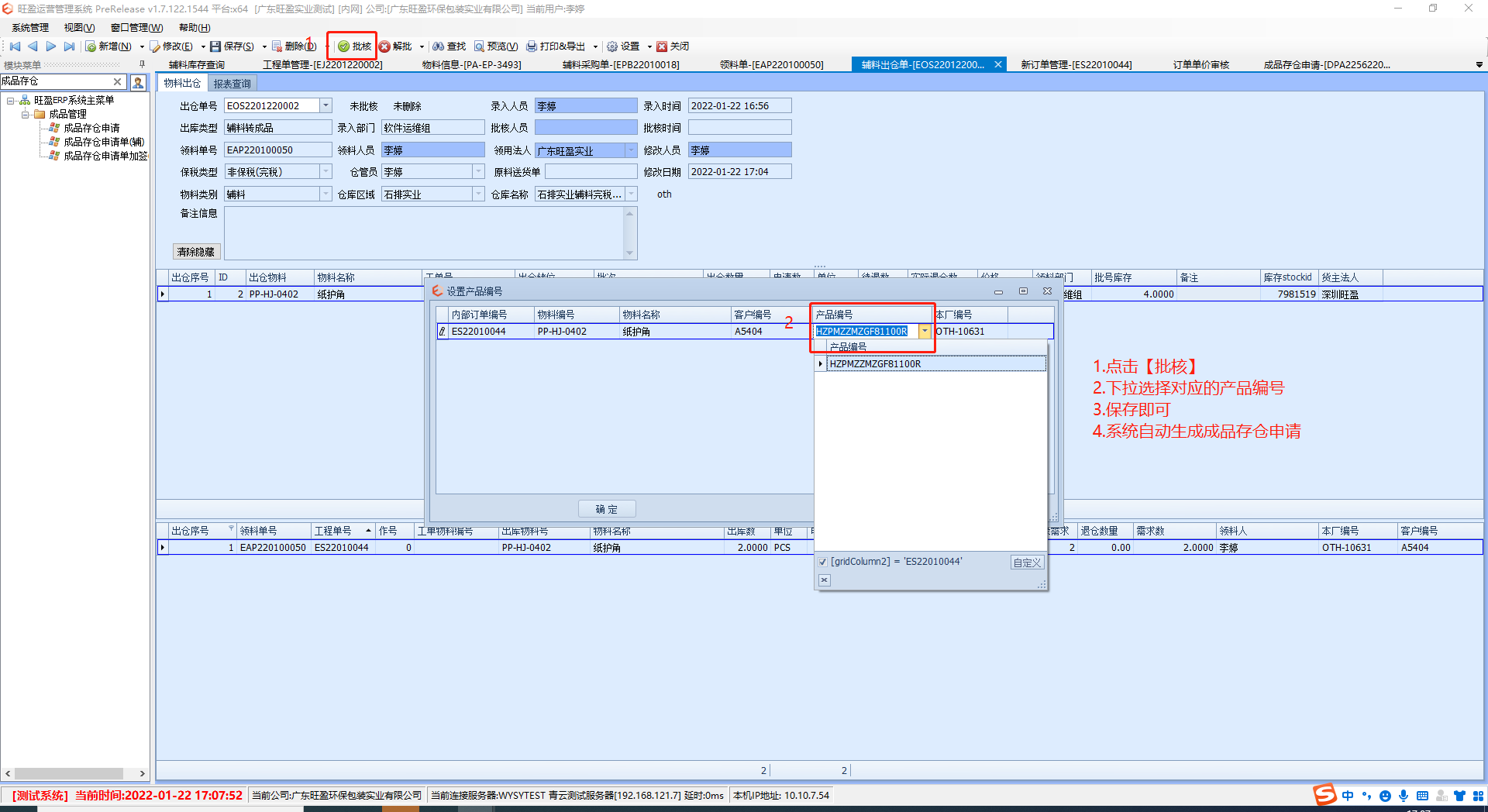Image resolution: width=1488 pixels, height=812 pixels.
Task: Click the 新增(N) add toolbar button
Action: coord(109,46)
